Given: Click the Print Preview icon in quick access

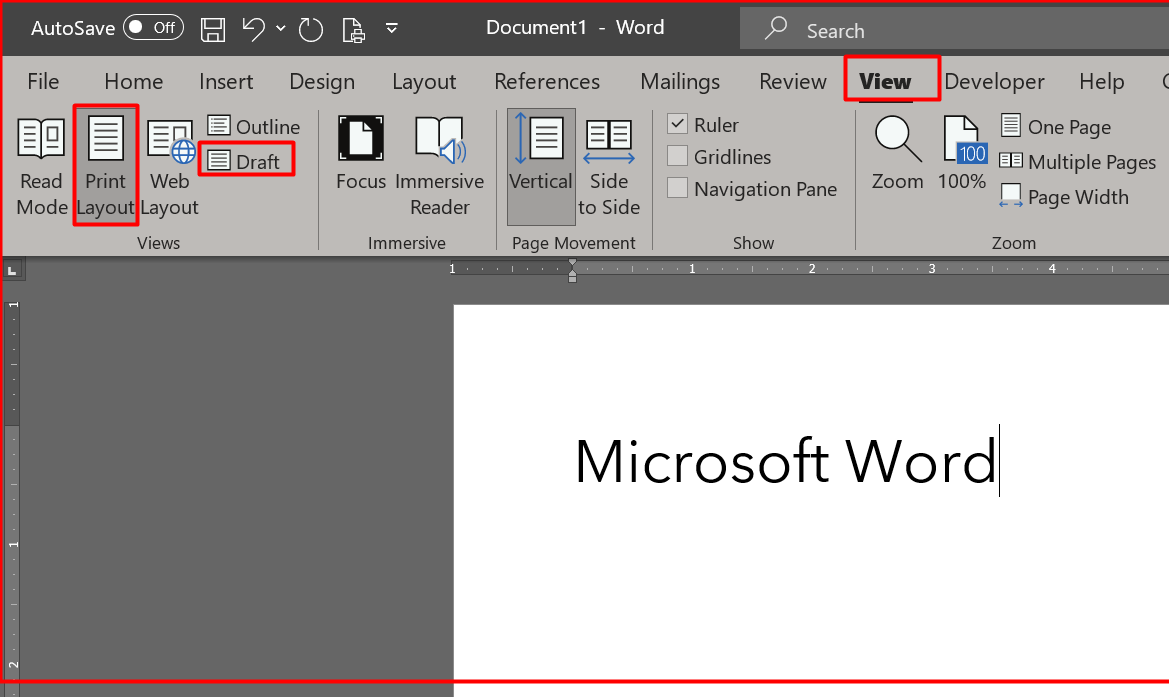Looking at the screenshot, I should (x=353, y=30).
